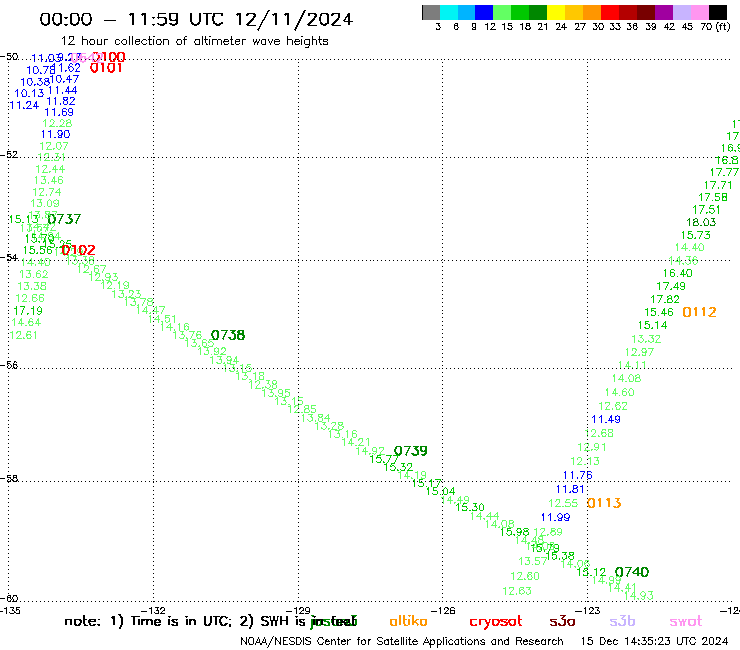Select the black swatch at the legend's end
The image size is (740, 650).
(x=718, y=12)
